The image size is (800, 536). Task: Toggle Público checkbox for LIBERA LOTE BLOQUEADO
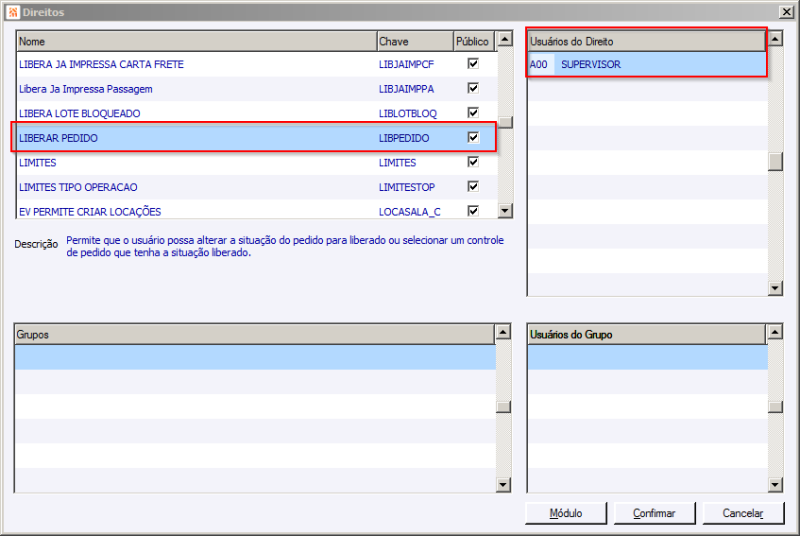(x=473, y=113)
